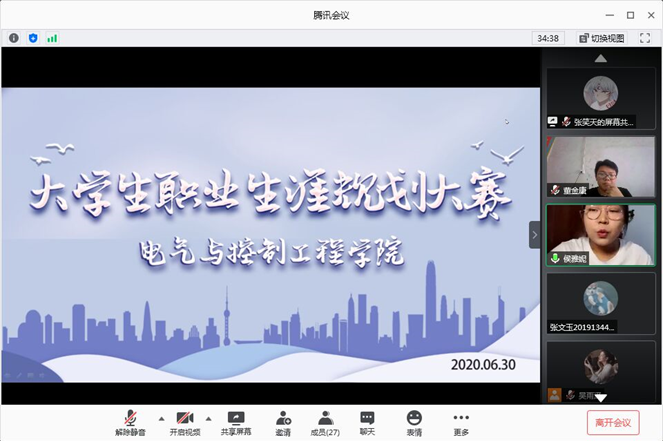This screenshot has width=666, height=441.
Task: Turn on camera with 开启视频
Action: (x=184, y=417)
